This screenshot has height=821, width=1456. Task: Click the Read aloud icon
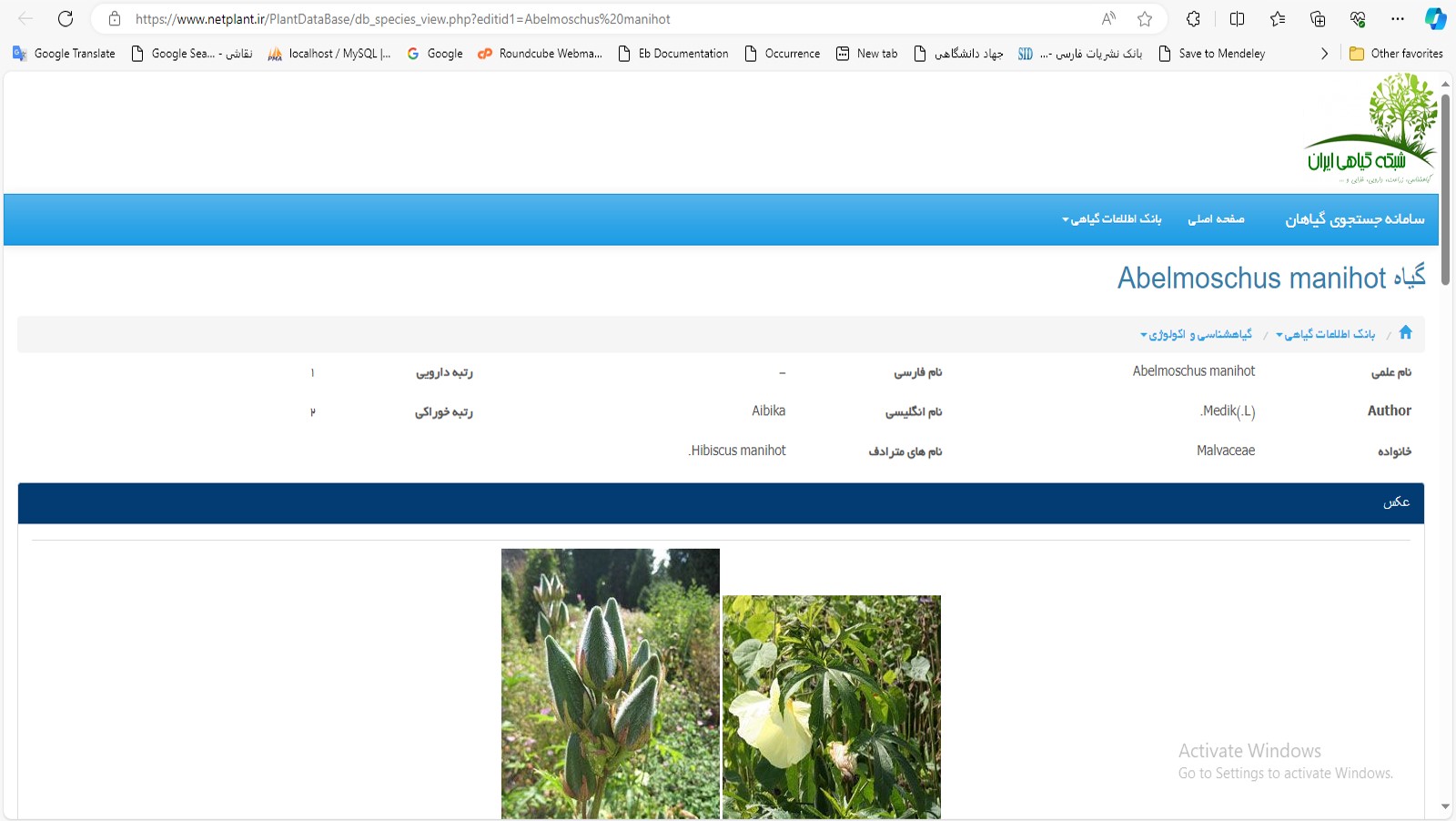pos(1108,19)
